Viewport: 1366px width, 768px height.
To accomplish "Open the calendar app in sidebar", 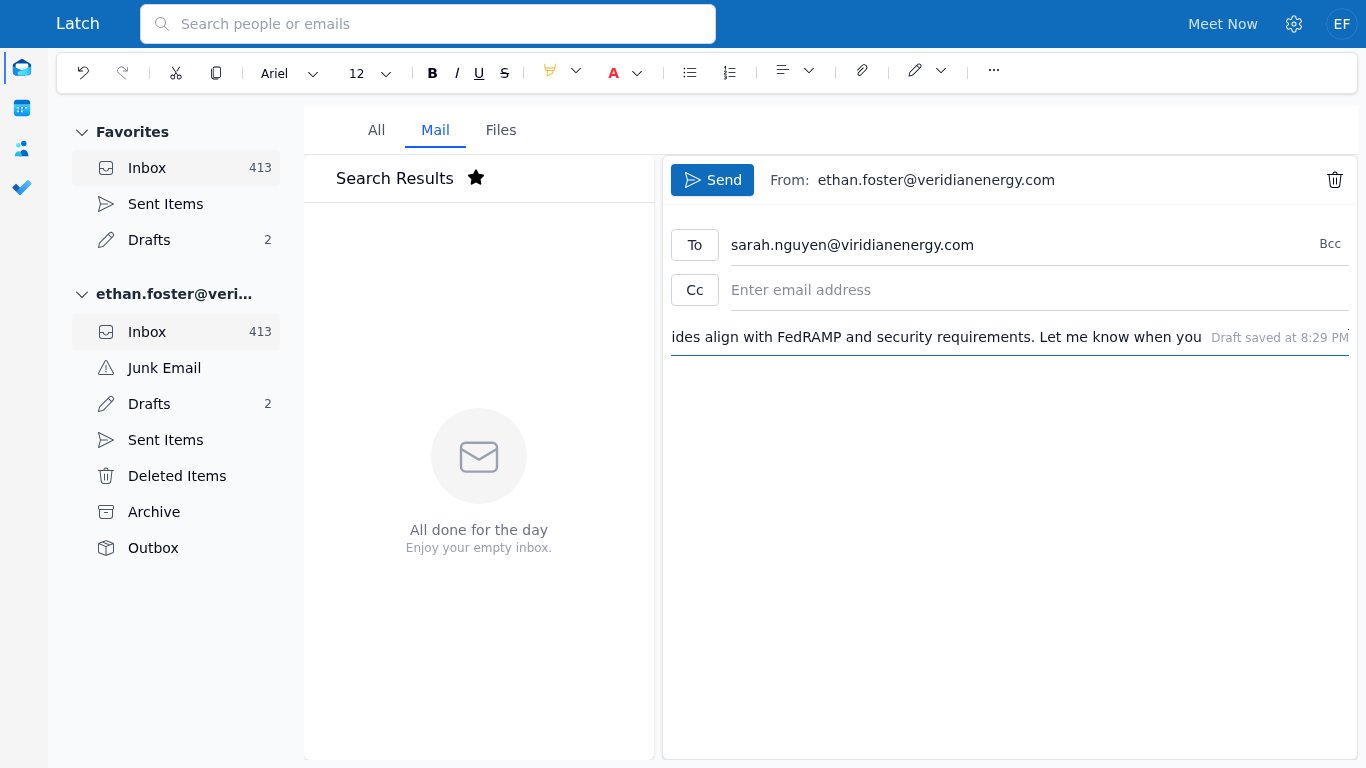I will tap(22, 108).
